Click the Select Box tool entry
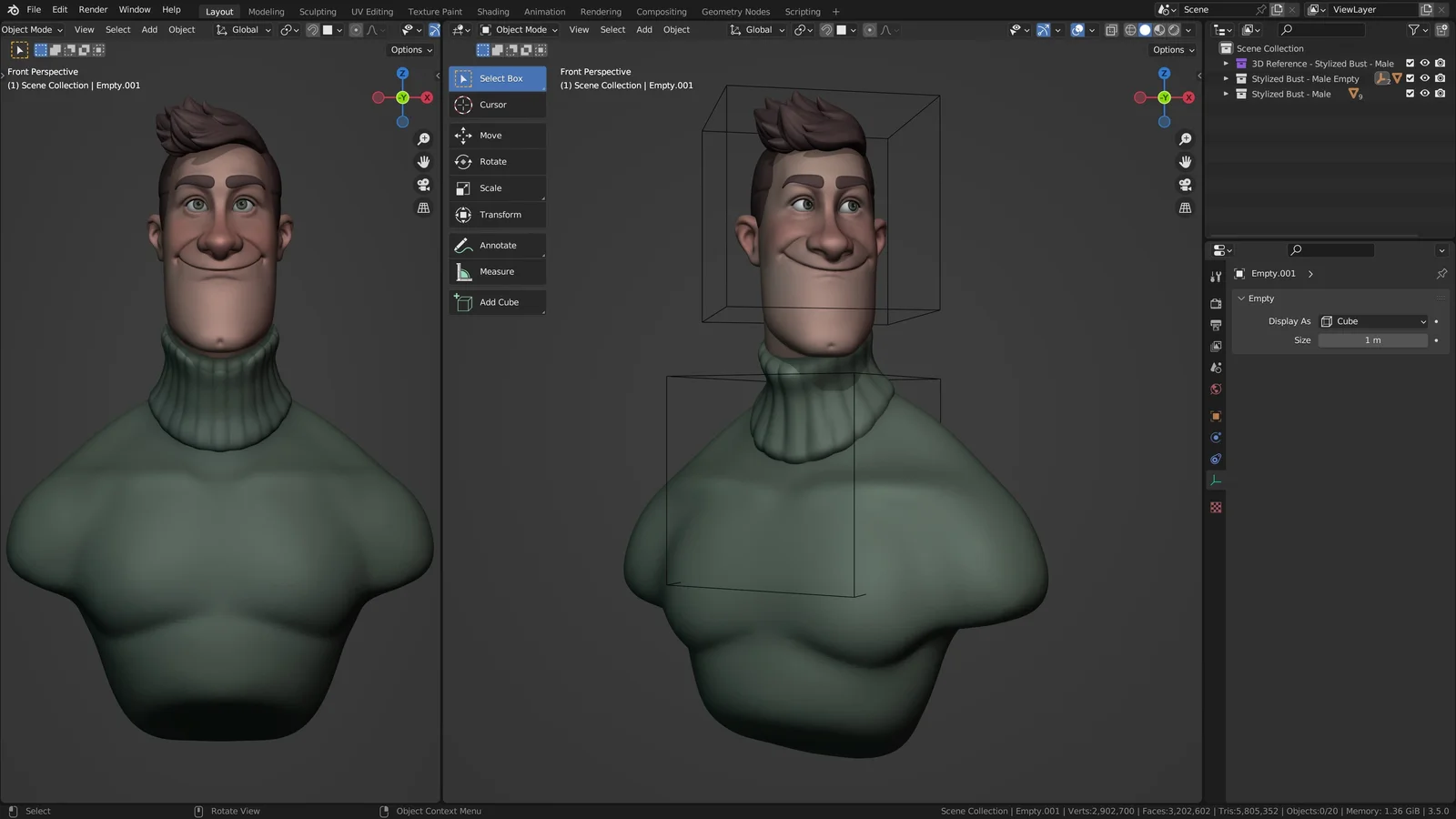 (497, 78)
